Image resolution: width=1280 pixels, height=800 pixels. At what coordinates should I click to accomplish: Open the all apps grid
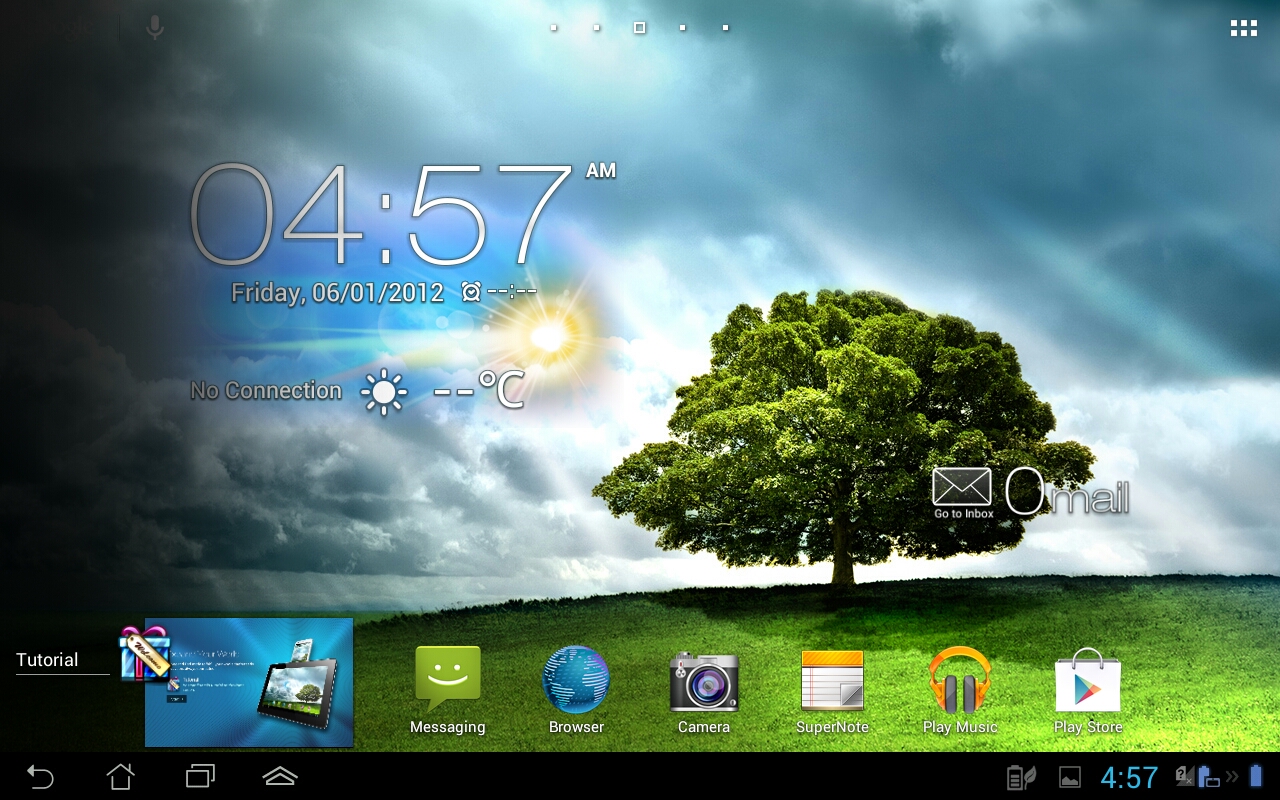coord(1244,28)
